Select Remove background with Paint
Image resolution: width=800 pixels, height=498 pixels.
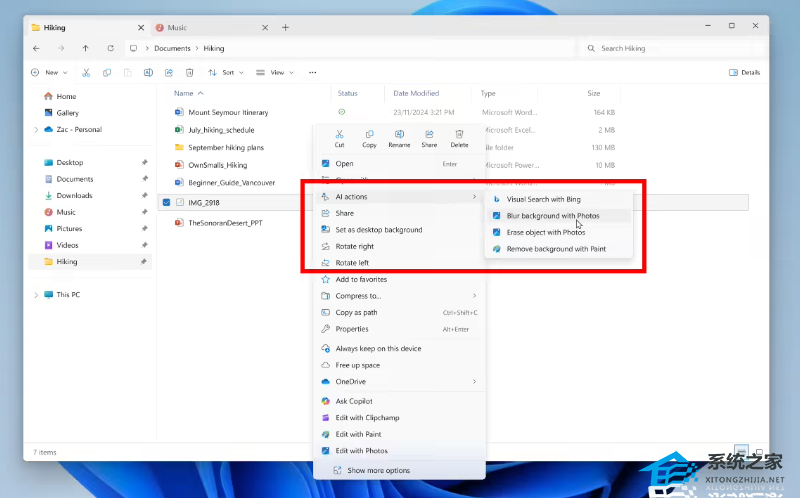coord(555,249)
